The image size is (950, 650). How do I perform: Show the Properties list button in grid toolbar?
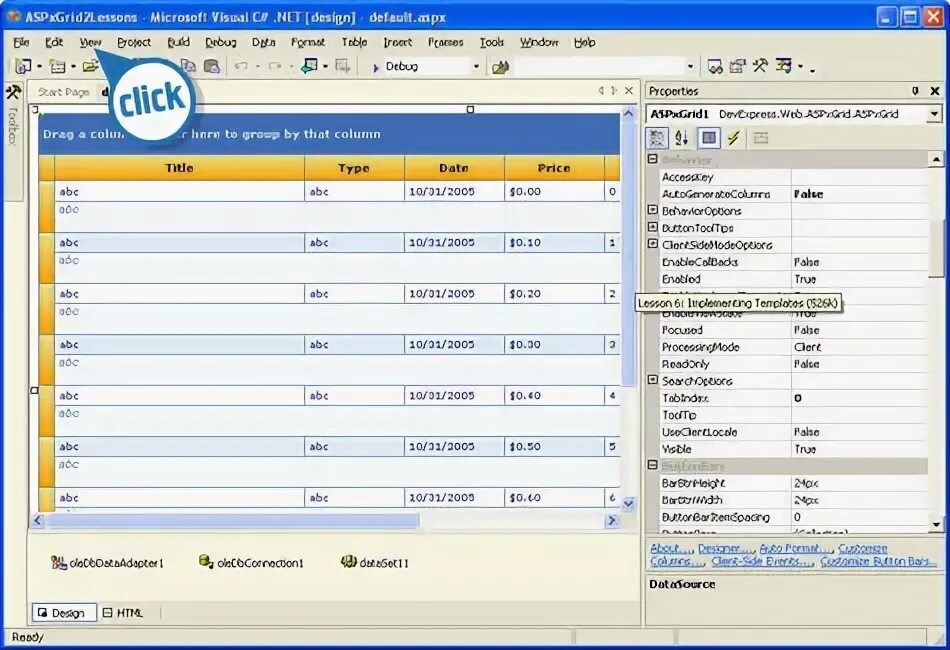pyautogui.click(x=709, y=138)
